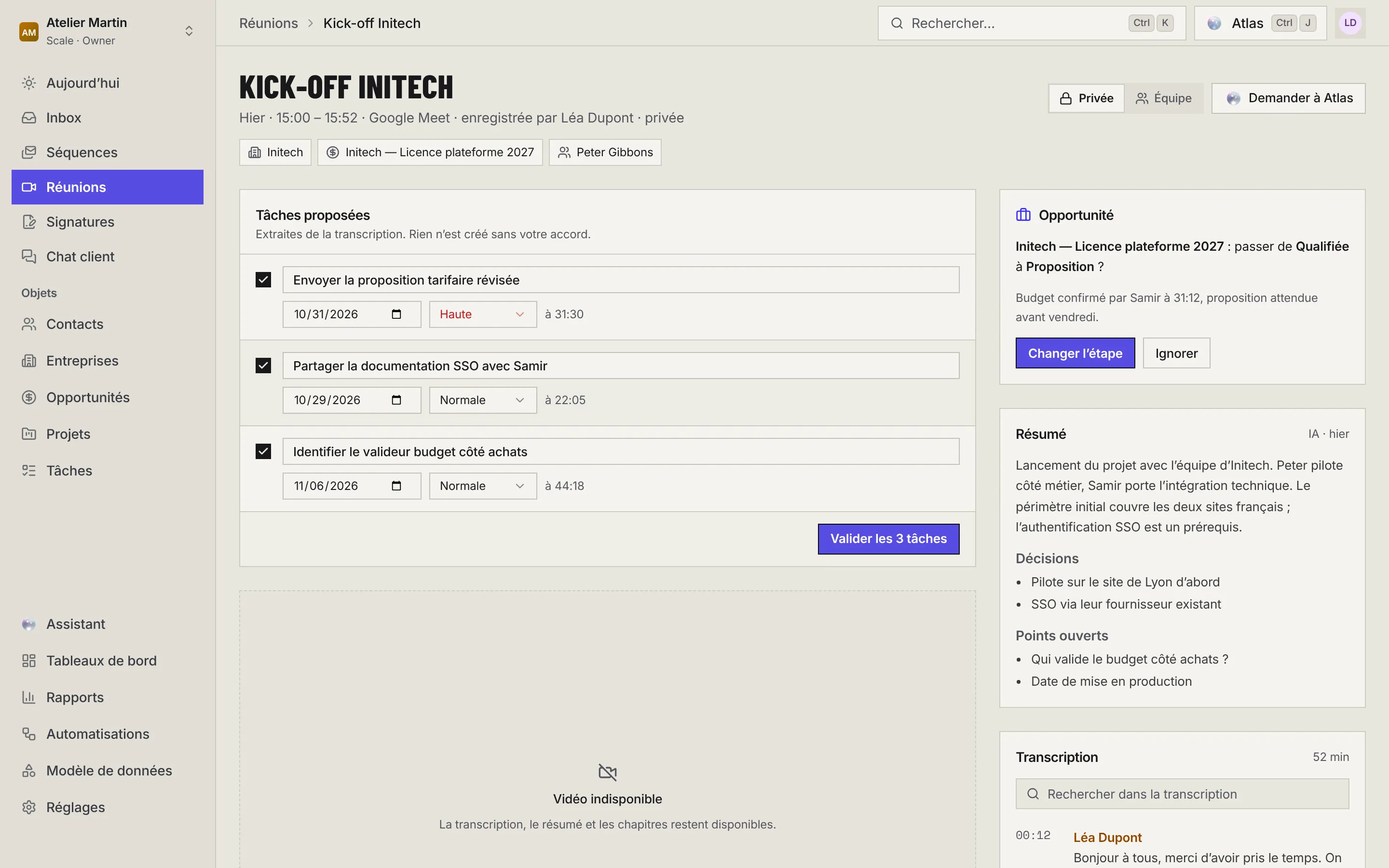Screen dimensions: 1389x868
Task: Open the Initech company chip
Action: [x=275, y=152]
